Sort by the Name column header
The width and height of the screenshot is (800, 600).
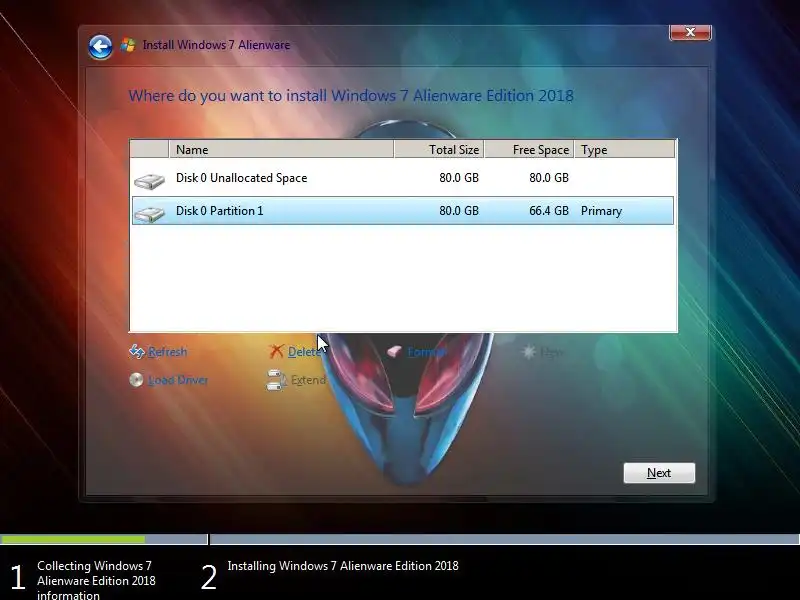(281, 149)
